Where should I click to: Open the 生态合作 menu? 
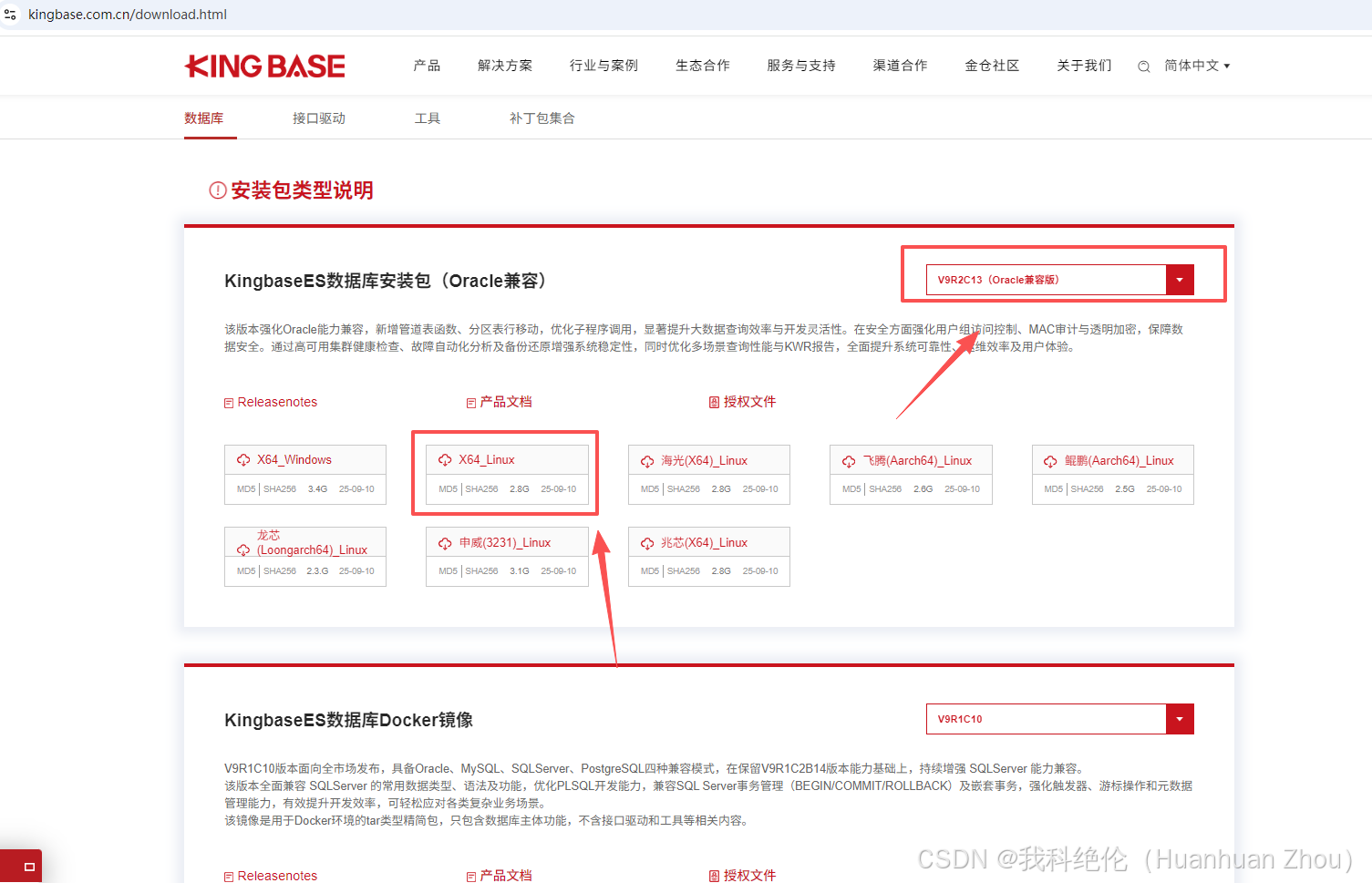coord(702,66)
